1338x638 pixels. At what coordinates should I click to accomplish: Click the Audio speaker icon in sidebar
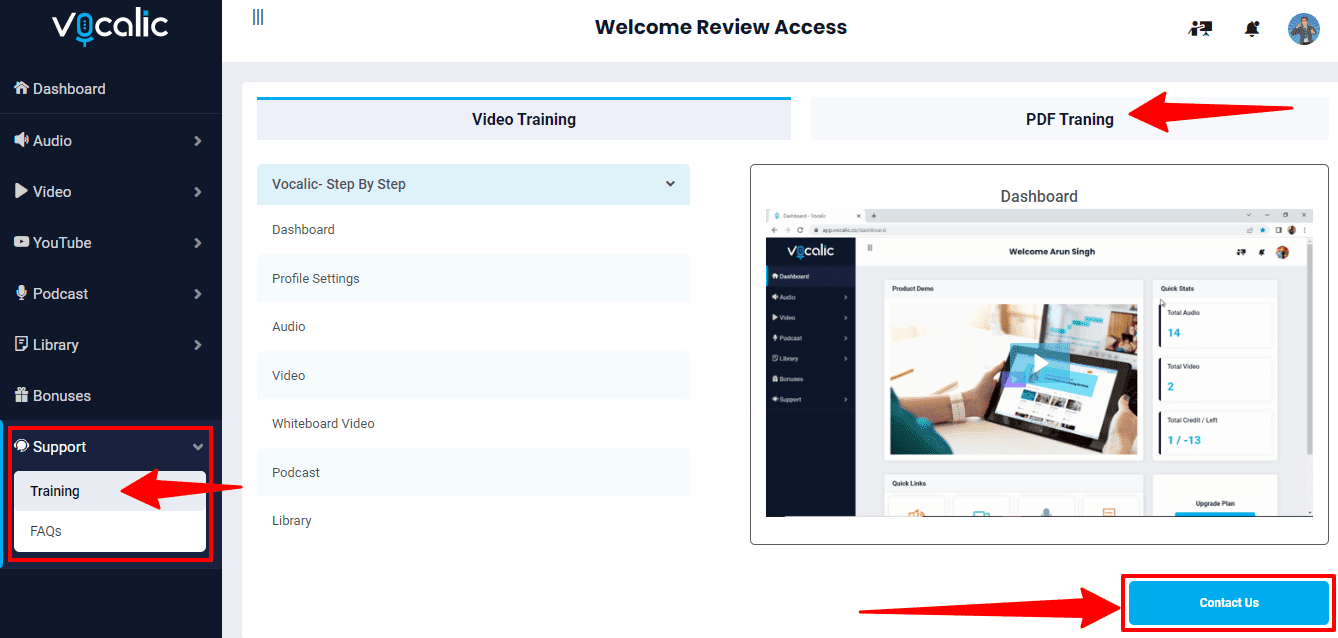[x=21, y=140]
